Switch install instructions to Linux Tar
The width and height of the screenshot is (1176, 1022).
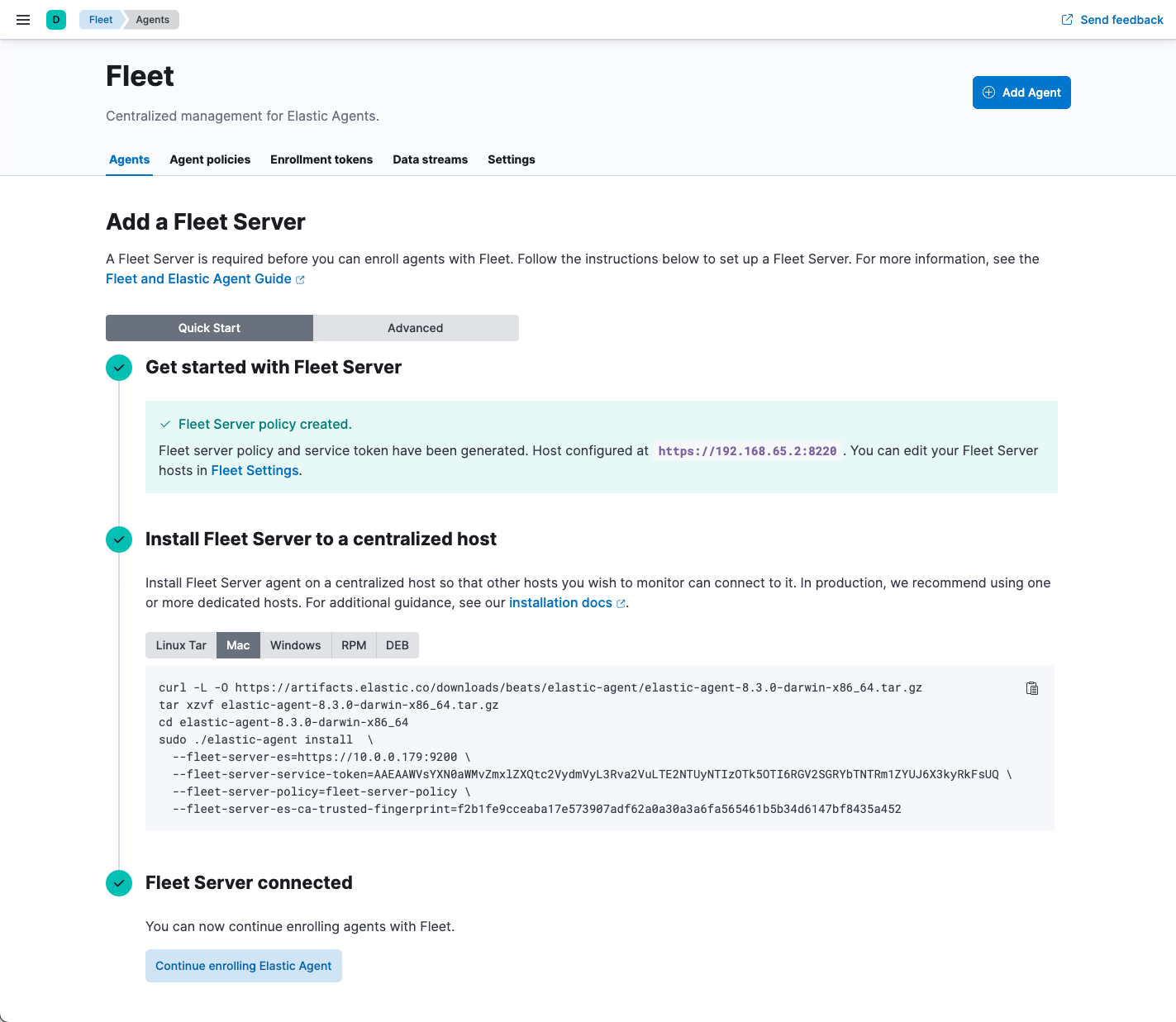tap(180, 645)
